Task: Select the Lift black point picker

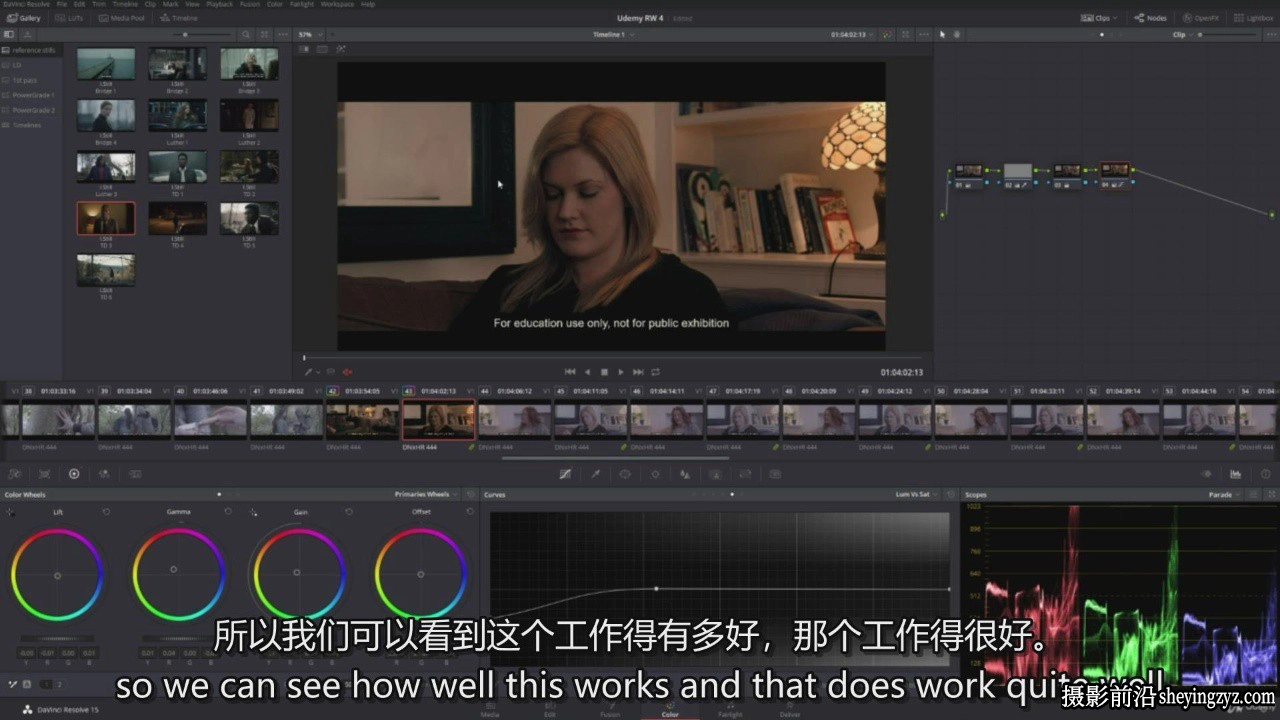Action: [10, 511]
